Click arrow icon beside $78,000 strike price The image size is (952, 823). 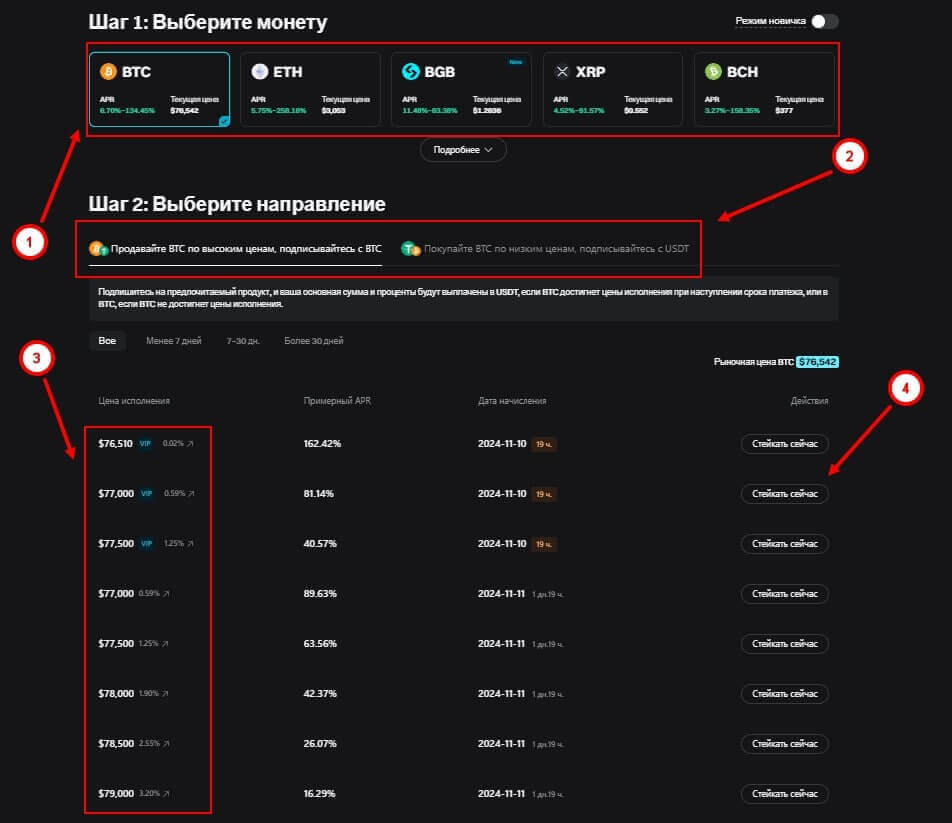point(166,694)
